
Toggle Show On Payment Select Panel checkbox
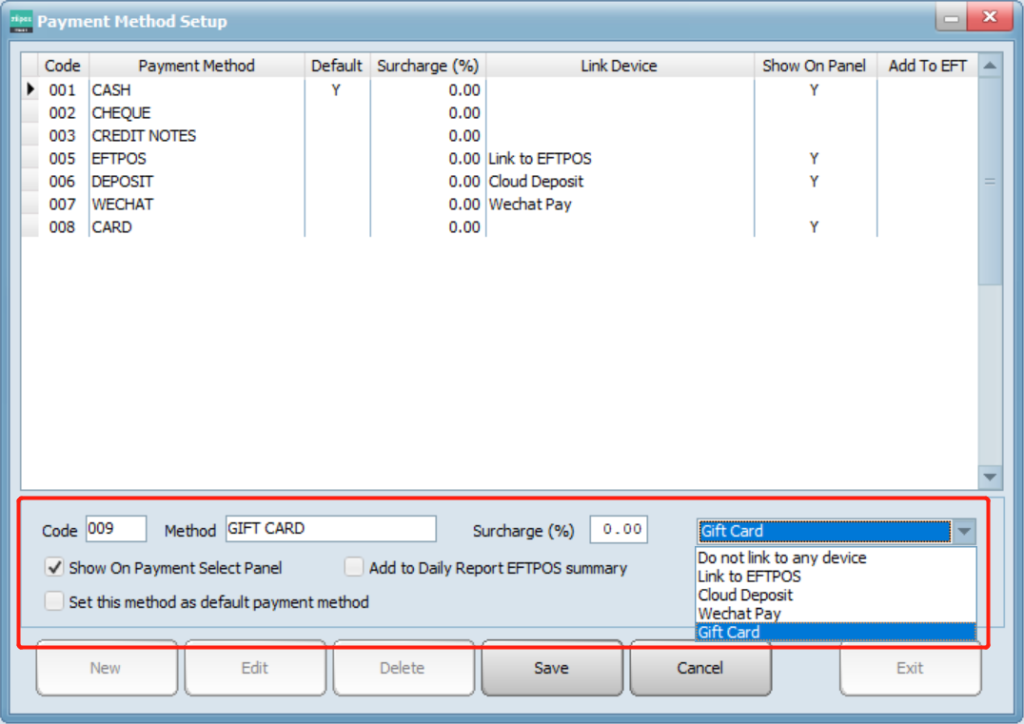coord(56,568)
